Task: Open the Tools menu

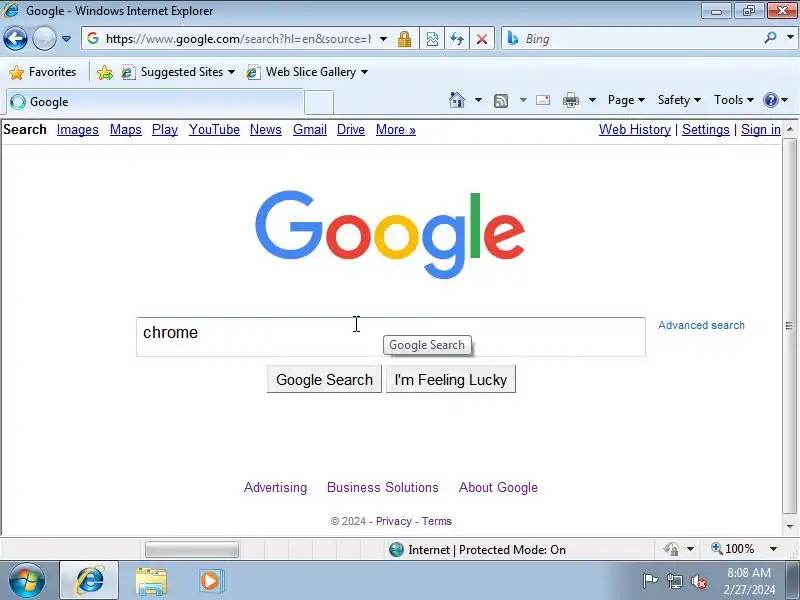Action: 734,100
